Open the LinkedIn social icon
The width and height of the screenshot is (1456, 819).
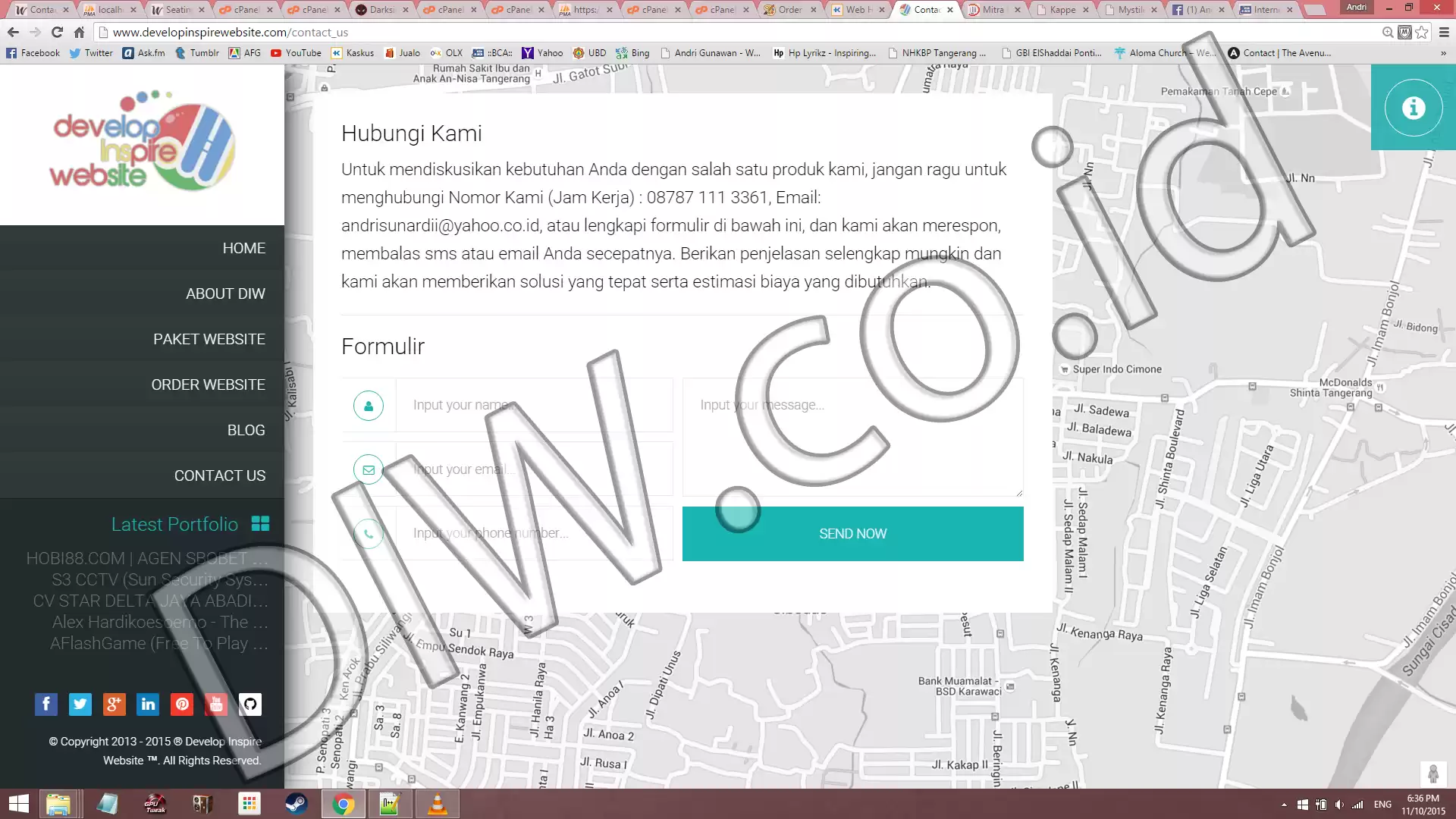pos(149,704)
